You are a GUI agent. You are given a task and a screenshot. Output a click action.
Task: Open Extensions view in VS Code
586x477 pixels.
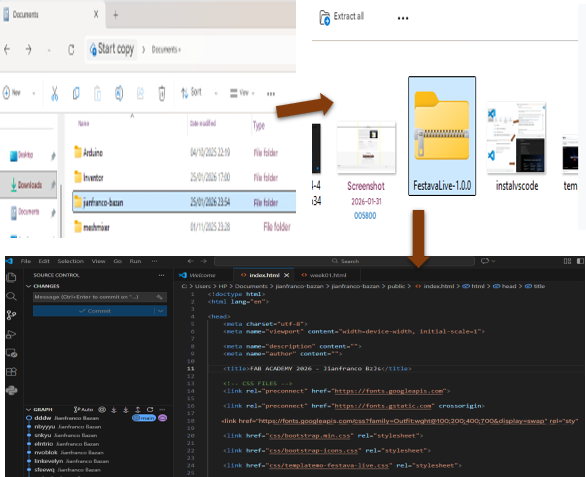tap(12, 372)
